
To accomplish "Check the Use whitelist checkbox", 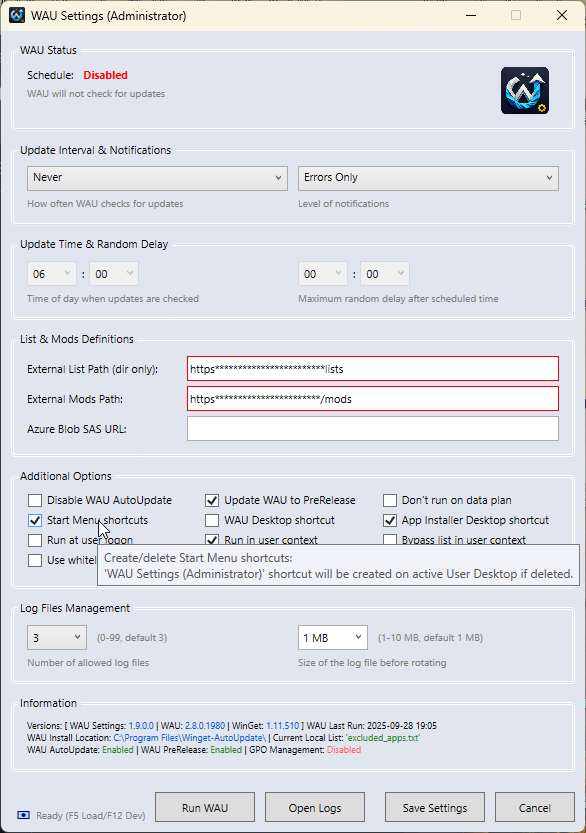I will coord(35,560).
